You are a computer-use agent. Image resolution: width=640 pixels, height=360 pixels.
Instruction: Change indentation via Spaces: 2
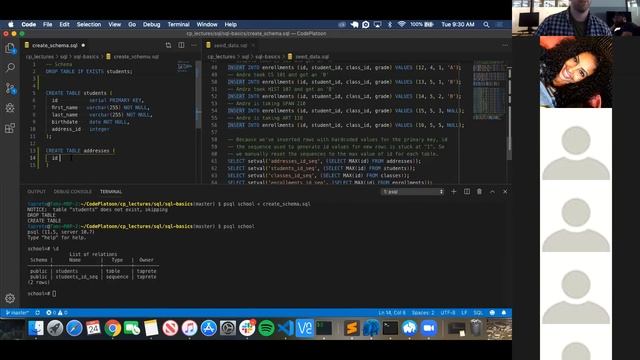pyautogui.click(x=423, y=313)
